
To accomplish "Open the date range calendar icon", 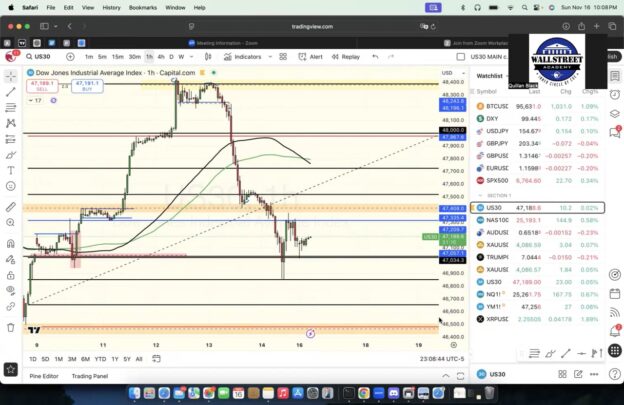I will click(156, 359).
